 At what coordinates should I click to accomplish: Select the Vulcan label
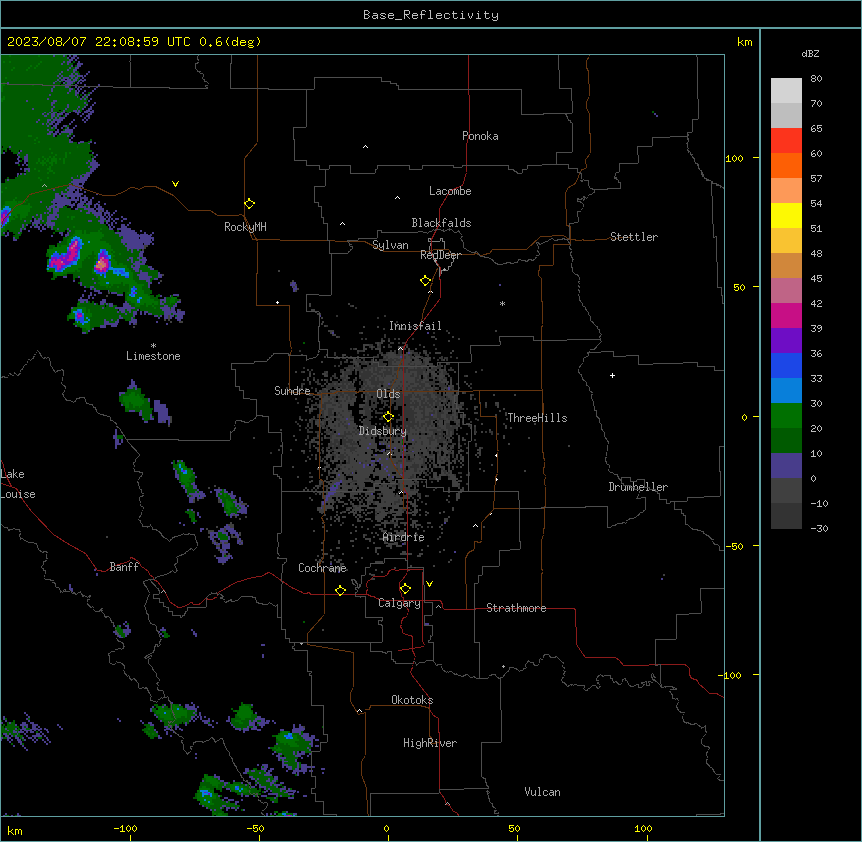point(542,791)
